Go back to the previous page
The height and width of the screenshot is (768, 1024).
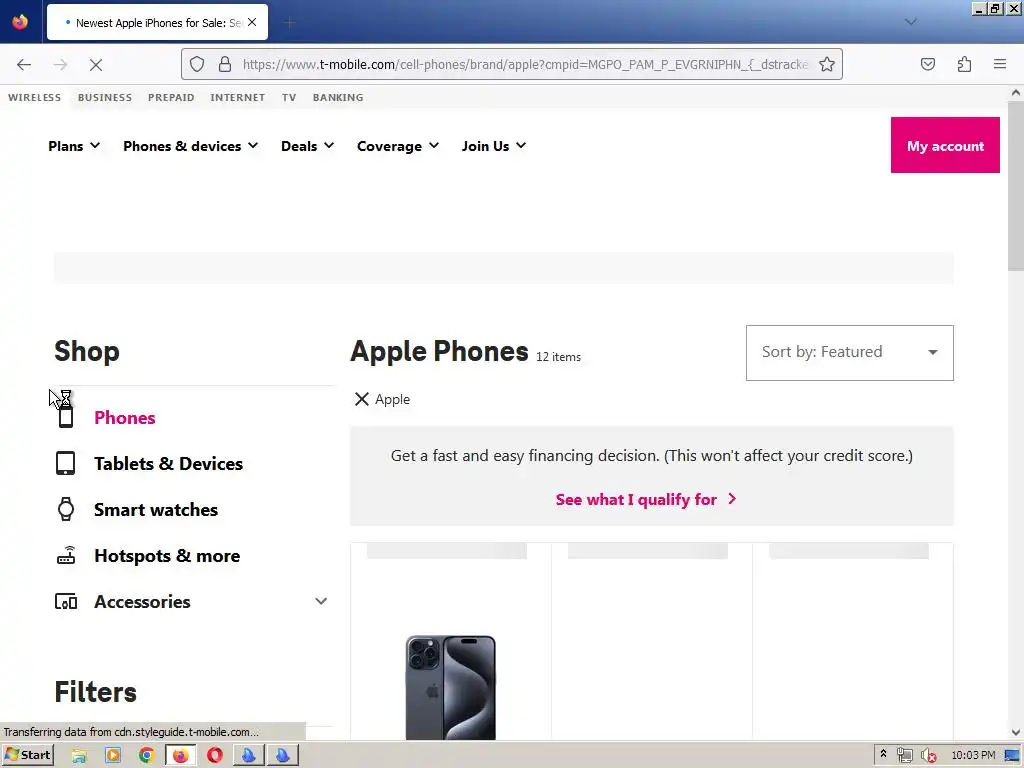pyautogui.click(x=24, y=64)
